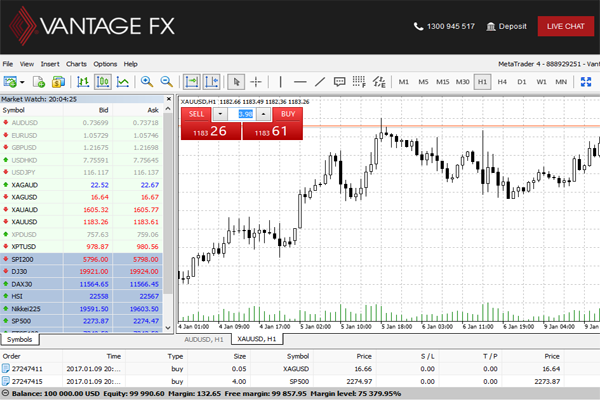Set timeframe to M30

[463, 82]
